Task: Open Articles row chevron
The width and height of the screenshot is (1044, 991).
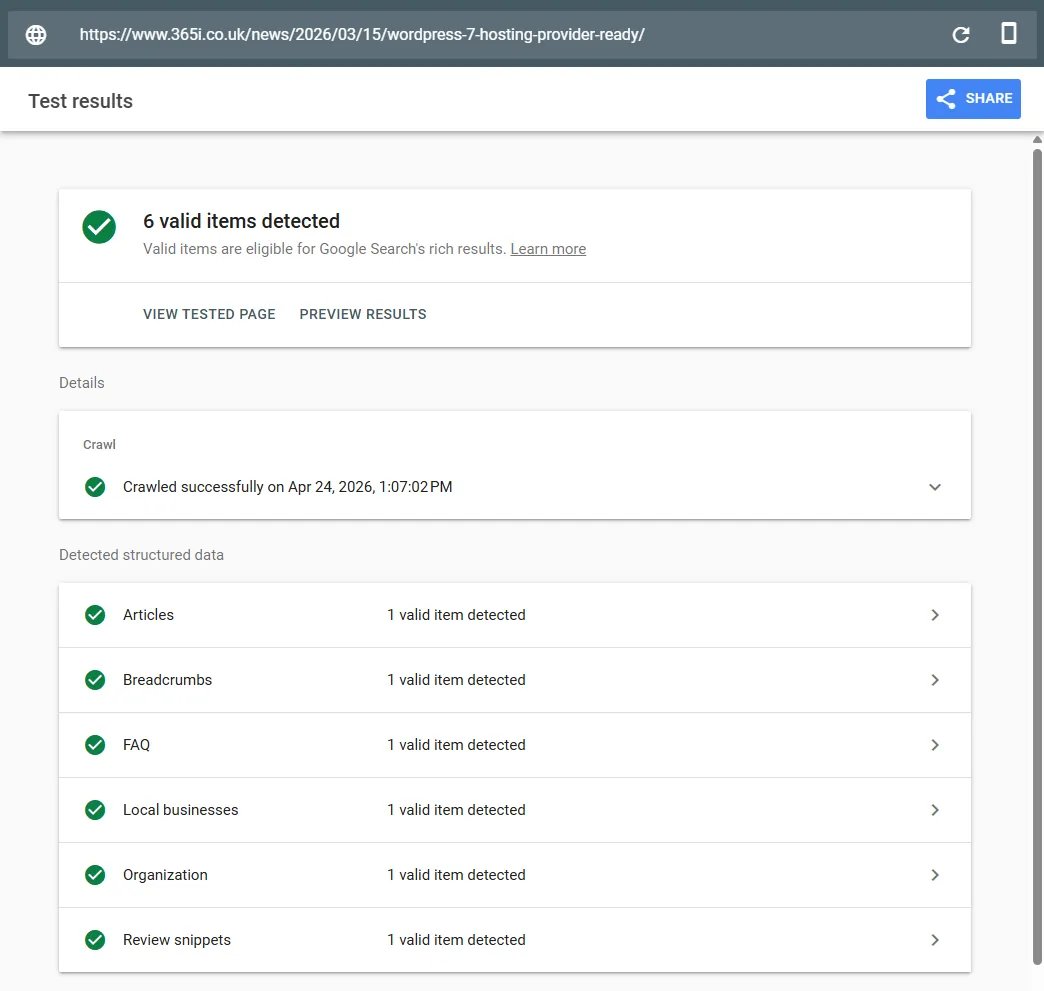Action: (935, 615)
